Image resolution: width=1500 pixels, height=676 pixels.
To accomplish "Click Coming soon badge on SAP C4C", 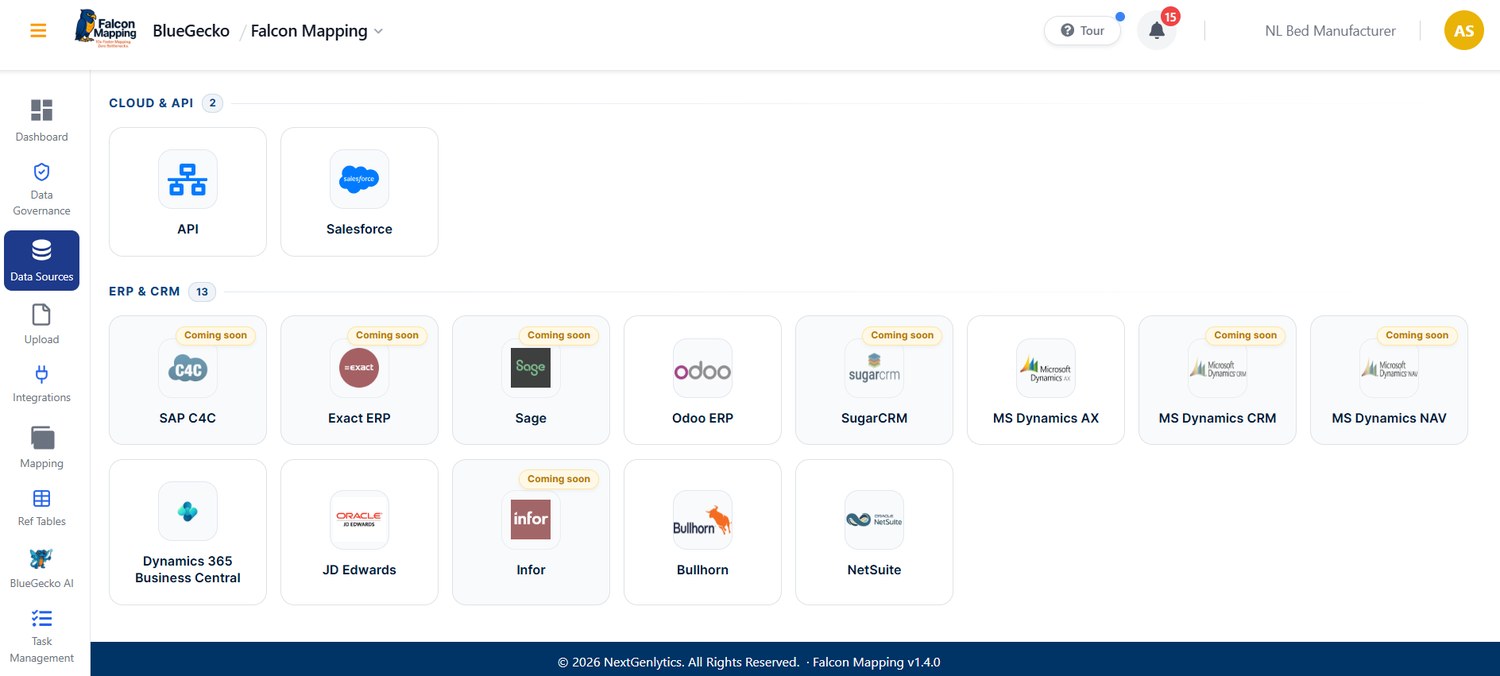I will [216, 335].
